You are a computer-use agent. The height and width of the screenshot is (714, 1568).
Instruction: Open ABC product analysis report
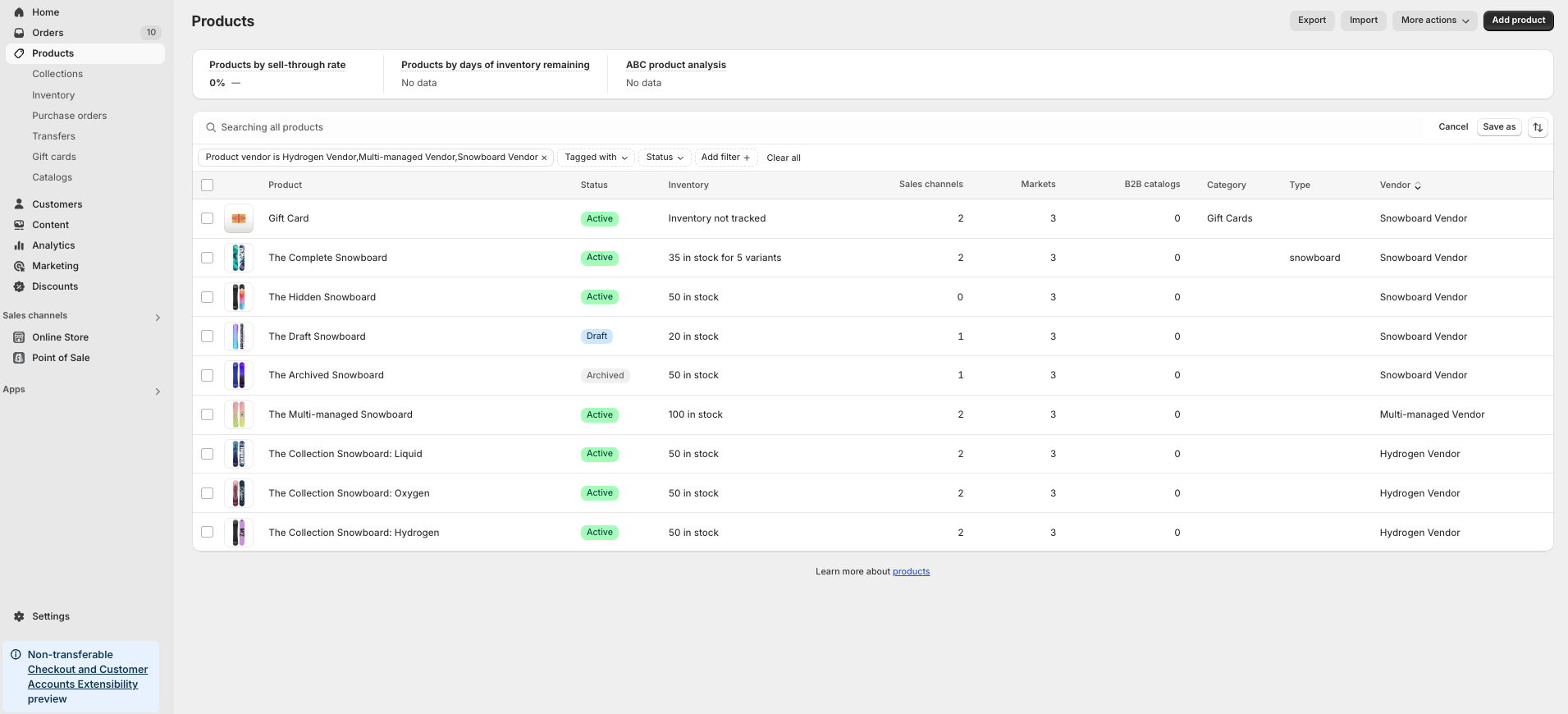676,65
